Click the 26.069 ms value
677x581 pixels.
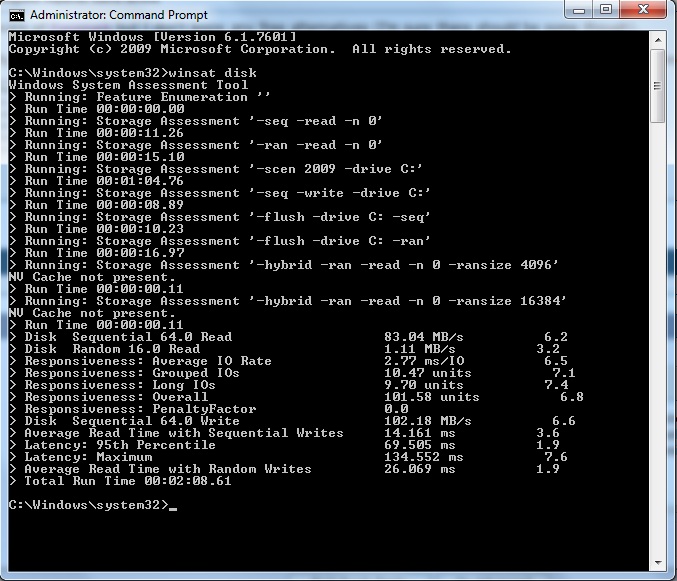(x=420, y=469)
